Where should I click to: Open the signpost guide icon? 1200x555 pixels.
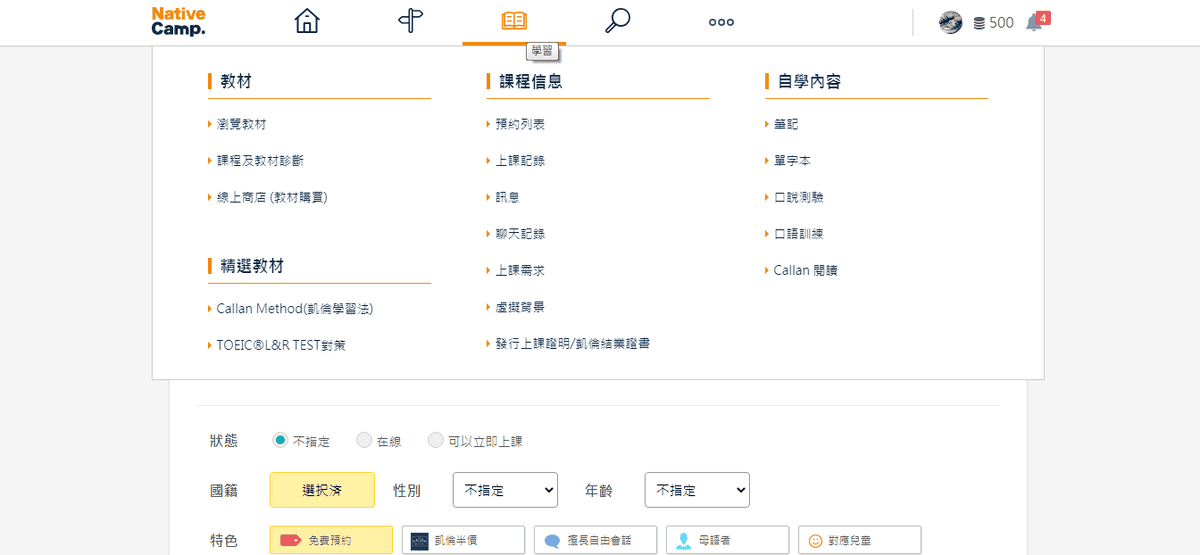(411, 21)
